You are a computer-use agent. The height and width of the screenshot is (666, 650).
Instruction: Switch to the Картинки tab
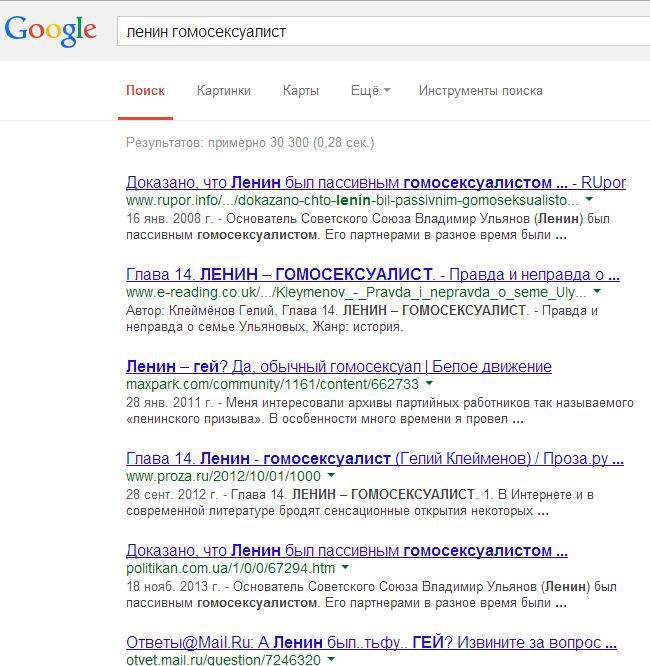[224, 91]
